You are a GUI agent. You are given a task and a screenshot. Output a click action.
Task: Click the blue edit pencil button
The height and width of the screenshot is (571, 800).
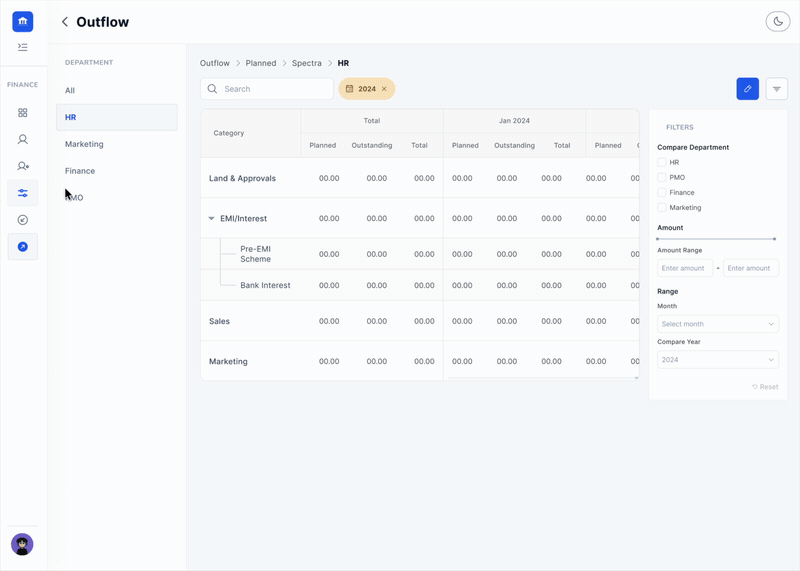[x=747, y=89]
